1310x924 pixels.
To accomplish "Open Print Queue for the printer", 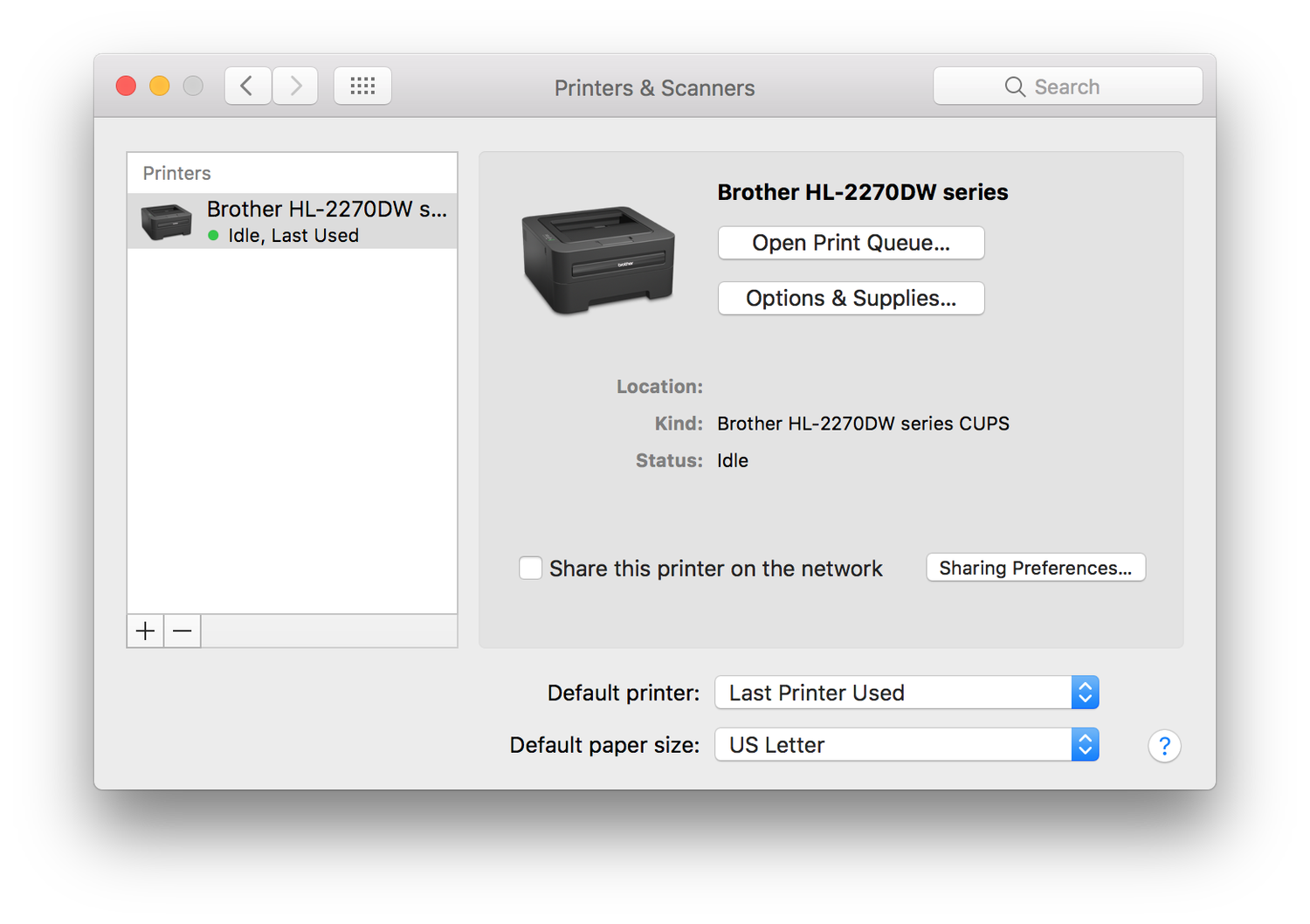I will [x=851, y=243].
